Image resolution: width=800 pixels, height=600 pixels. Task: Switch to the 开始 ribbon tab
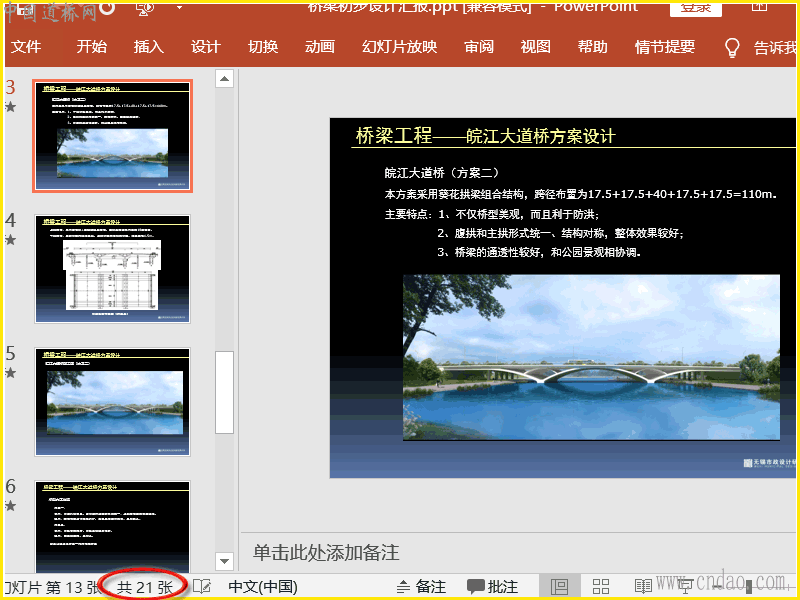[x=91, y=47]
